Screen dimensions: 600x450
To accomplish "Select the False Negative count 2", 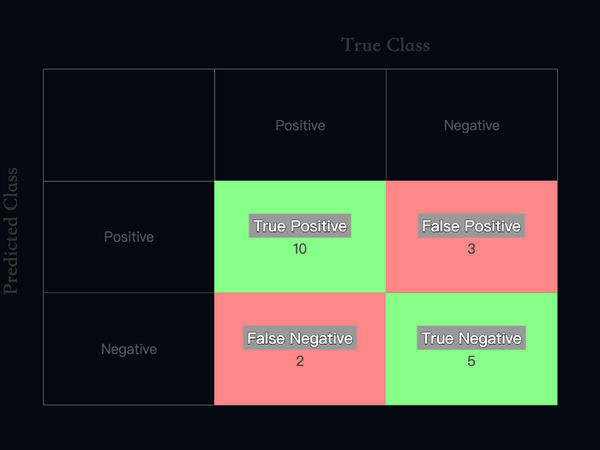I will point(300,361).
